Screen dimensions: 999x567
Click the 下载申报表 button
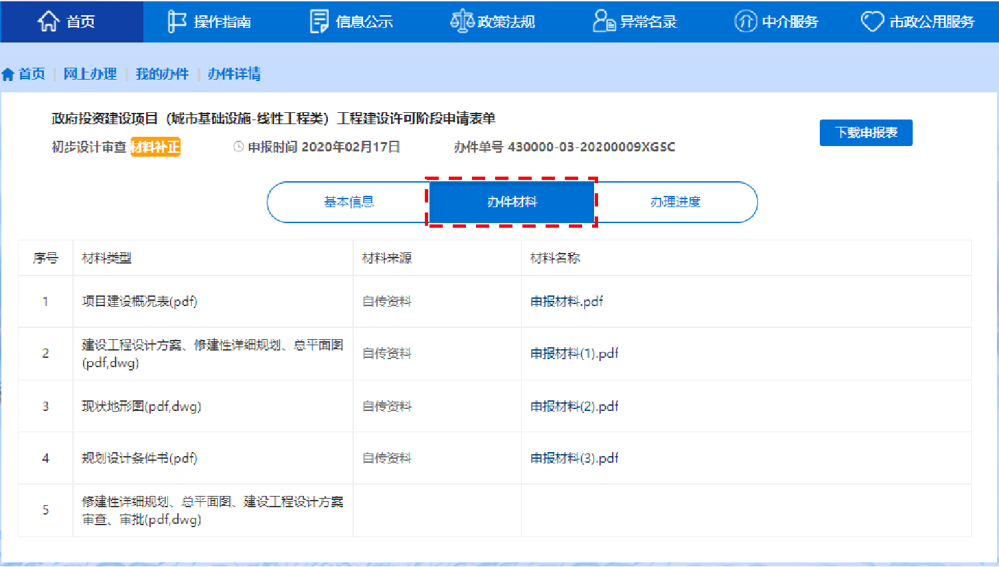tap(866, 133)
